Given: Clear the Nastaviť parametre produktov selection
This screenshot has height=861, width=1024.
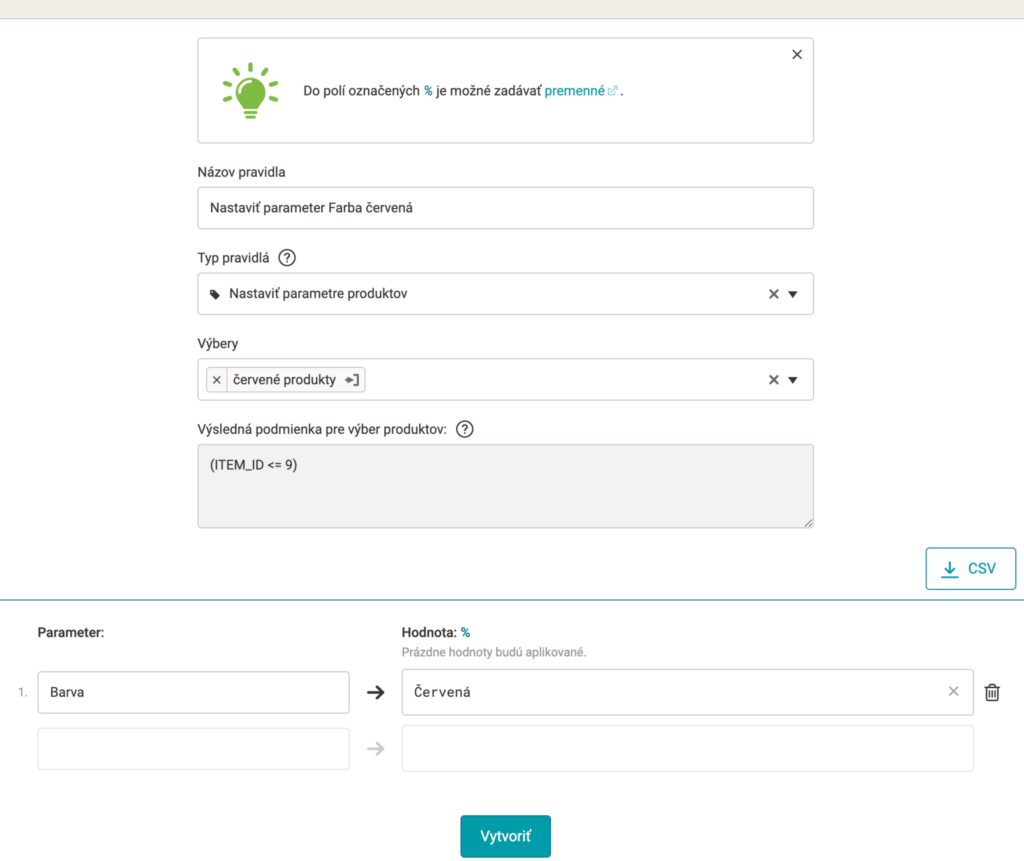Looking at the screenshot, I should coord(774,294).
